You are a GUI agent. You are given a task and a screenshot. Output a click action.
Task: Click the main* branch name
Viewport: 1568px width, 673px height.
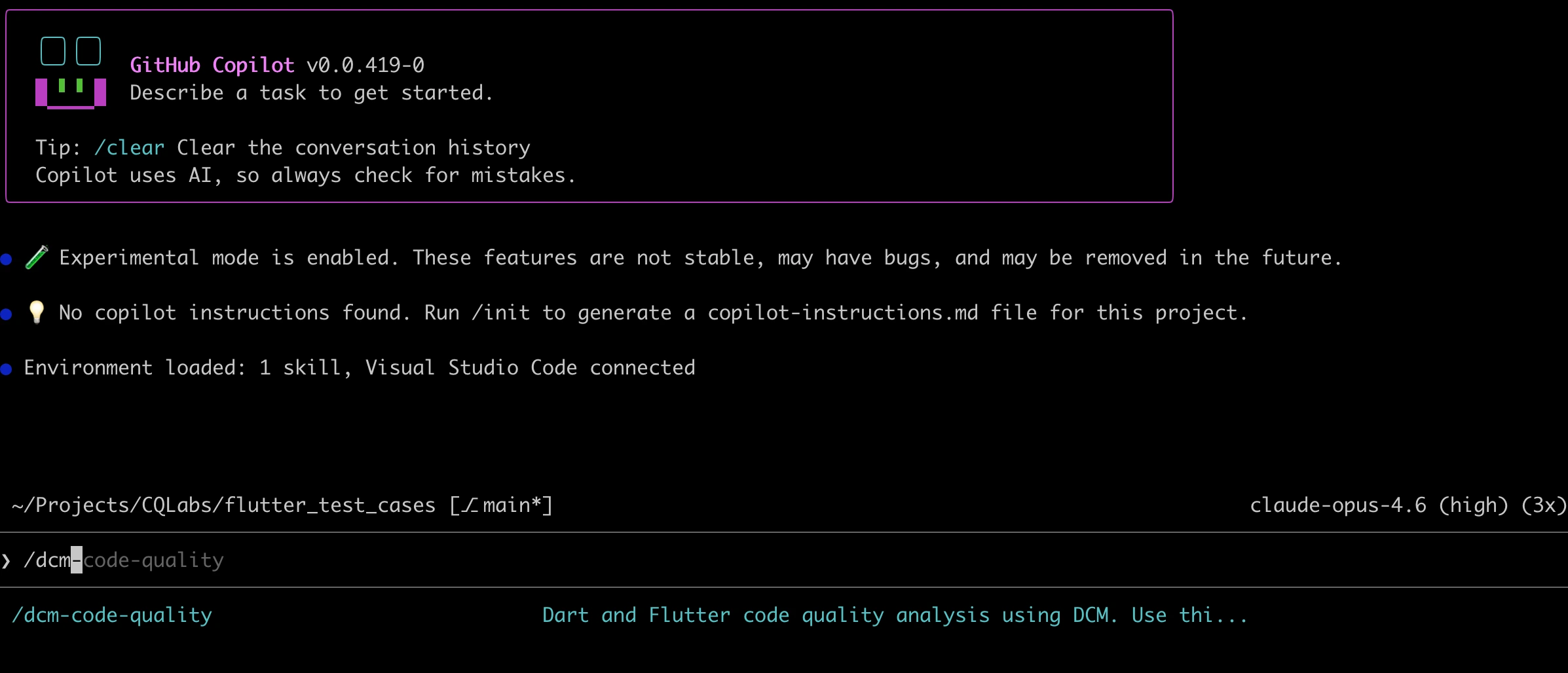click(511, 505)
